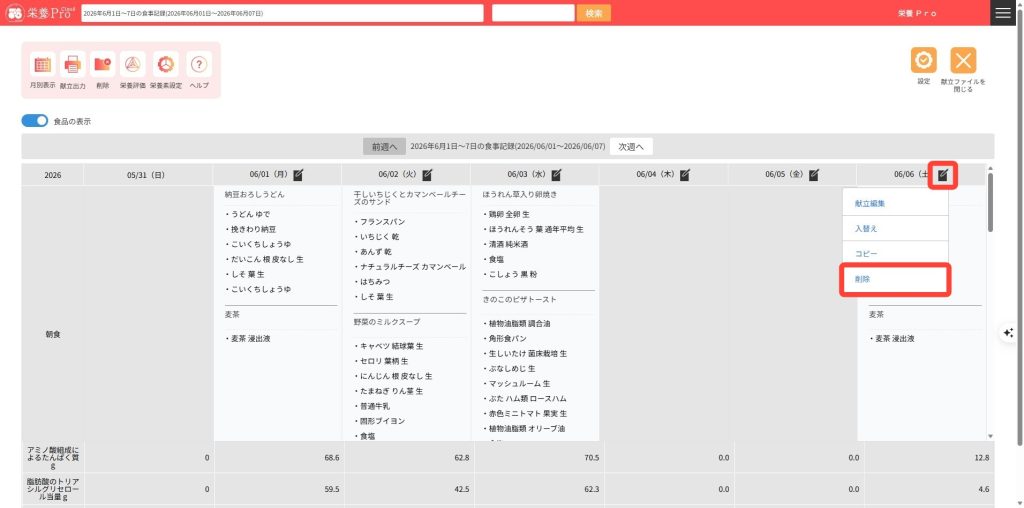Viewport: 1024px width, 508px height.
Task: Click the 前週へ button
Action: [x=385, y=147]
